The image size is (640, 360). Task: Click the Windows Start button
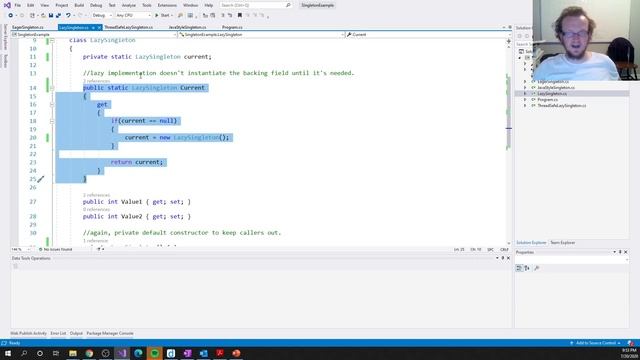pos(7,353)
